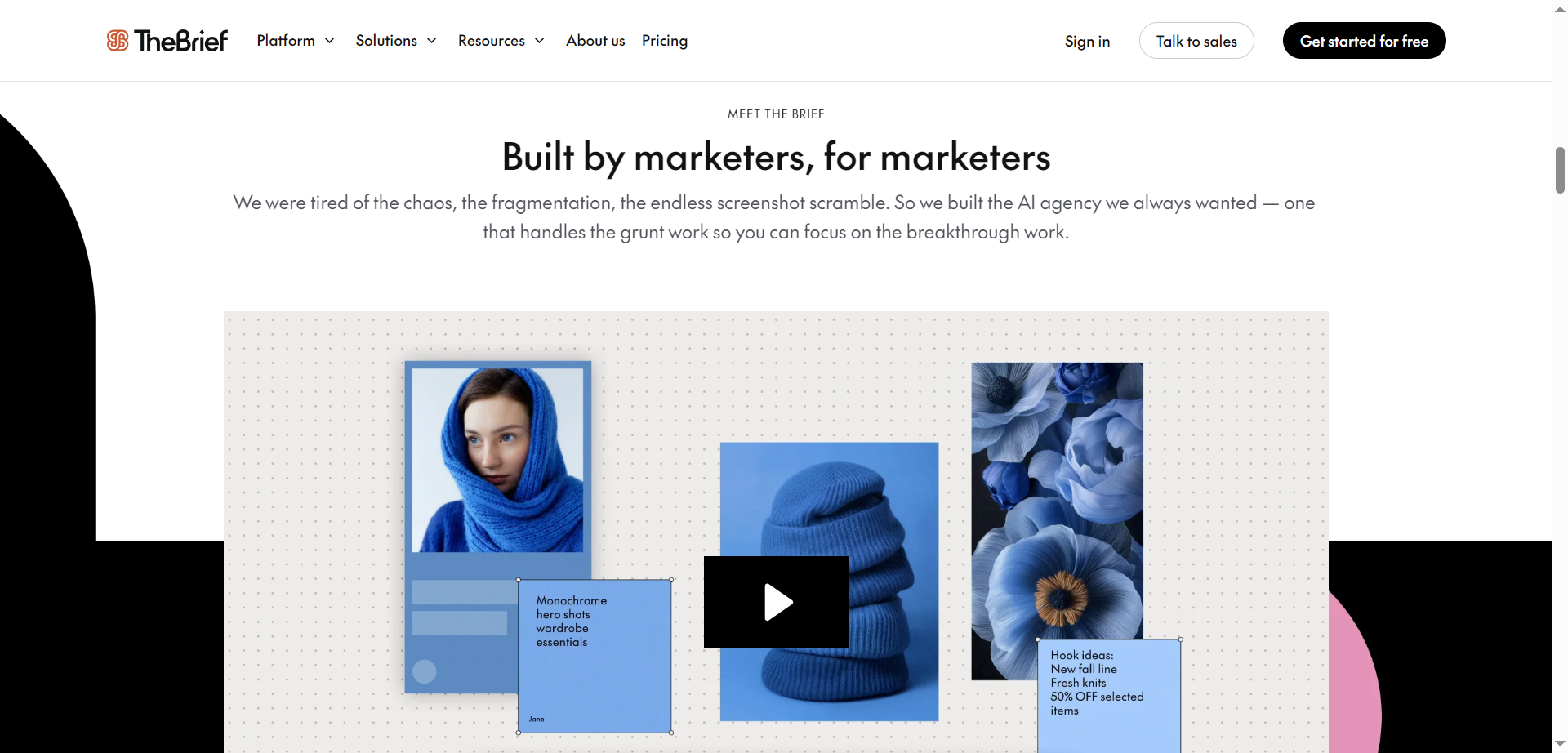1568x753 pixels.
Task: Click the round avatar placeholder icon
Action: (424, 671)
